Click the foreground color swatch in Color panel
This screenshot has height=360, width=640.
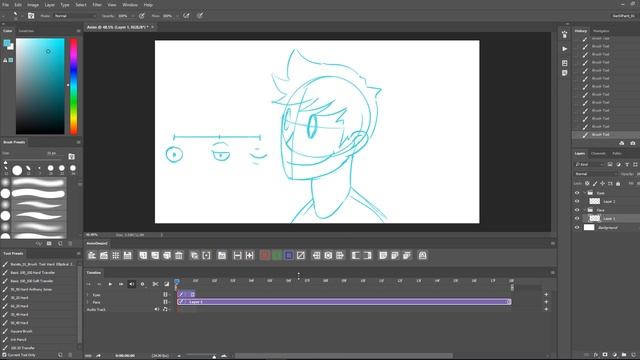[7, 42]
